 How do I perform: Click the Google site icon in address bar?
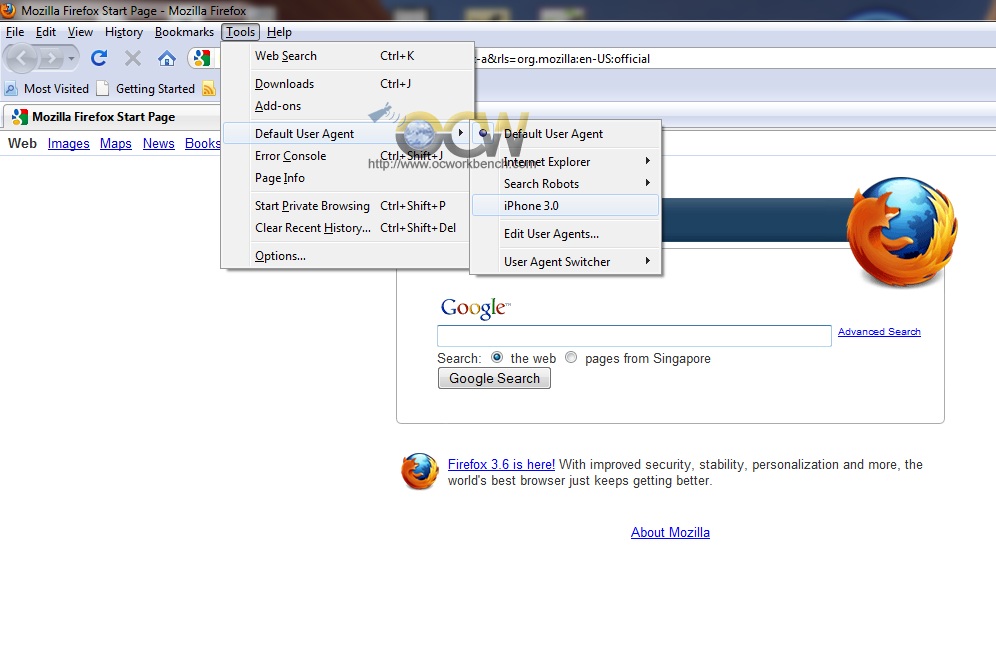201,58
